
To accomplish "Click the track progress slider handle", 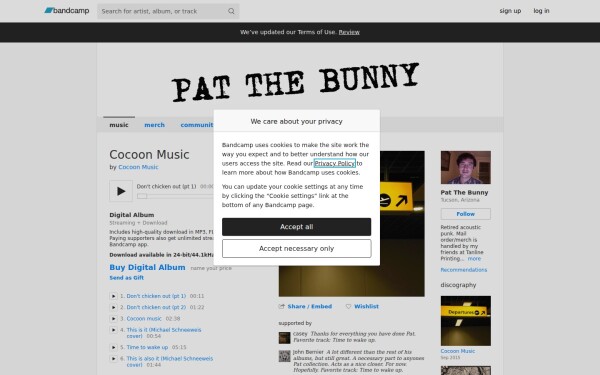I will [142, 196].
